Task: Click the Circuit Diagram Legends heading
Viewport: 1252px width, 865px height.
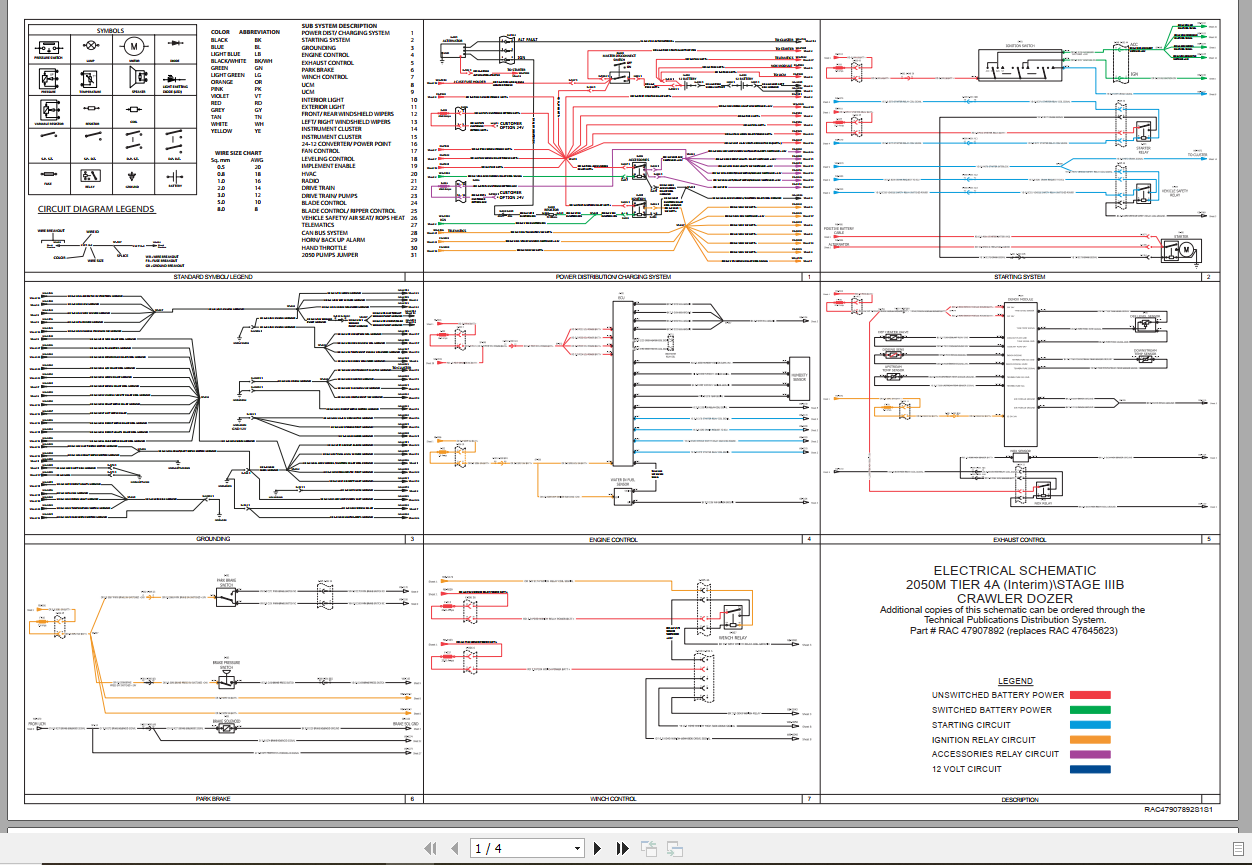Action: 96,209
